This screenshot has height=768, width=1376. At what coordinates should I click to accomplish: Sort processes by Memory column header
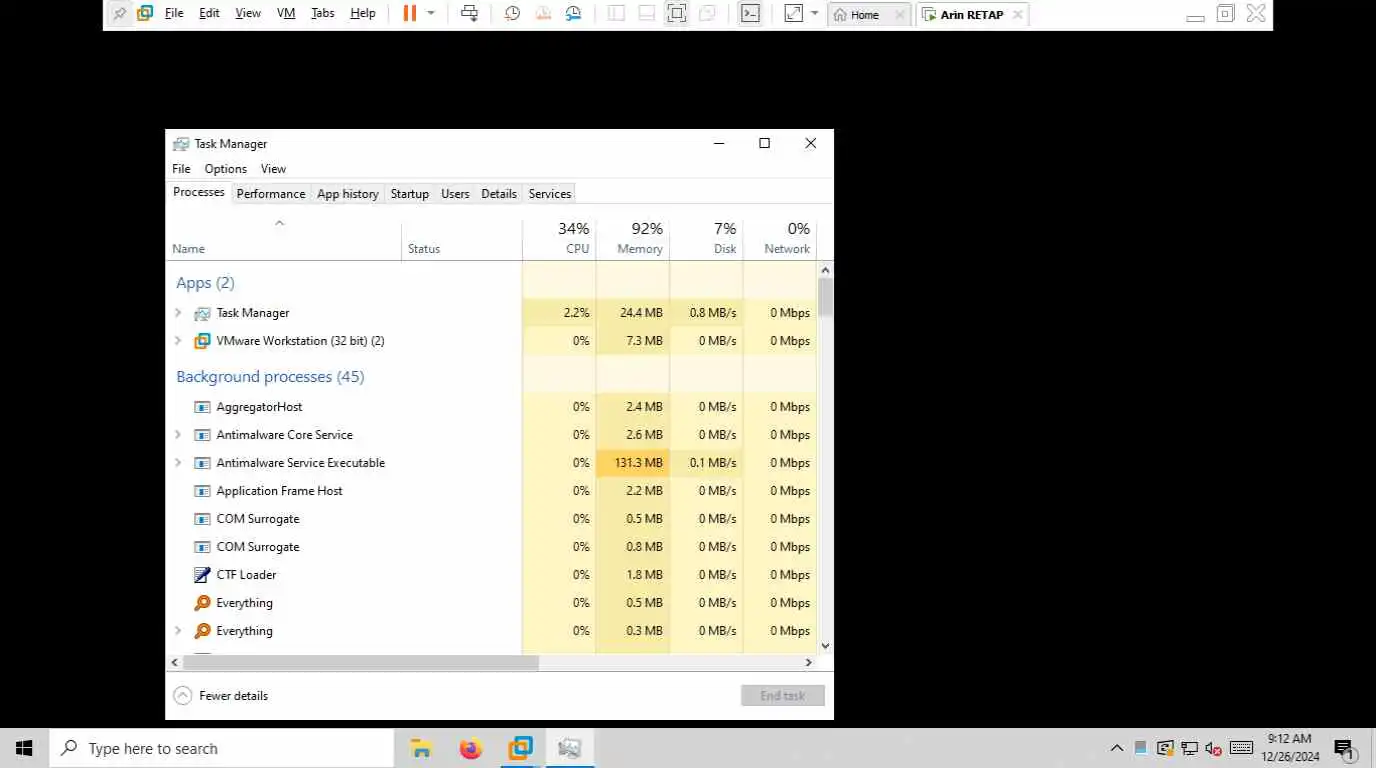tap(633, 238)
